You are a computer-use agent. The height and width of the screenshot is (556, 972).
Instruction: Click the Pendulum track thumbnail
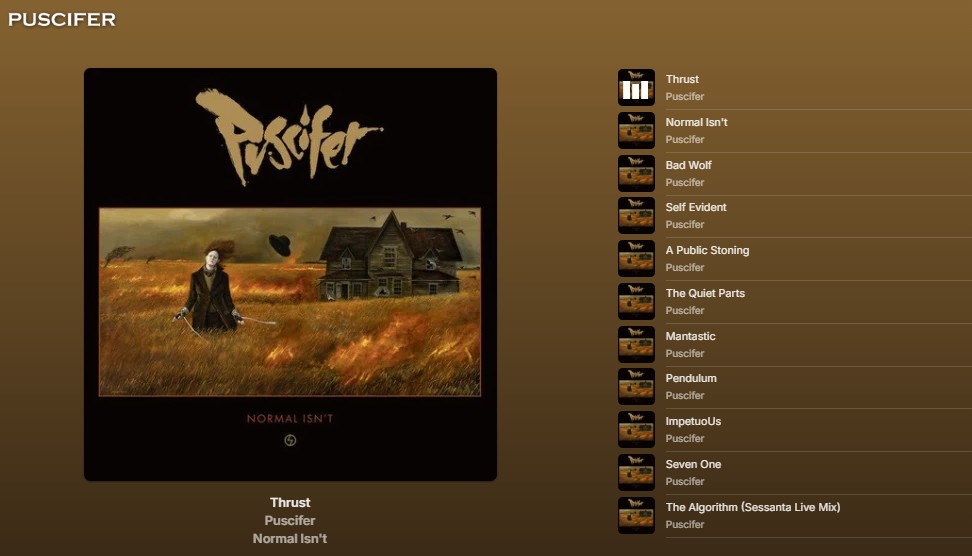(x=636, y=387)
